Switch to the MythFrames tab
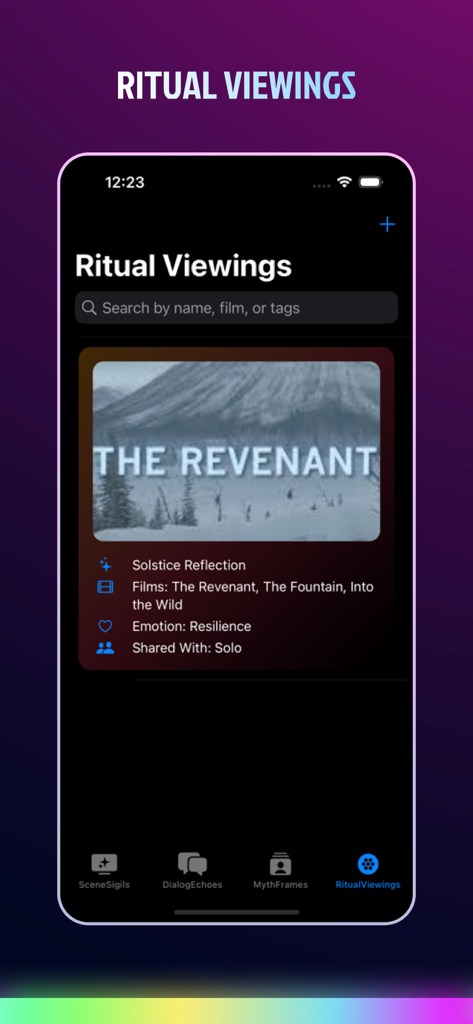Viewport: 473px width, 1024px height. click(280, 871)
